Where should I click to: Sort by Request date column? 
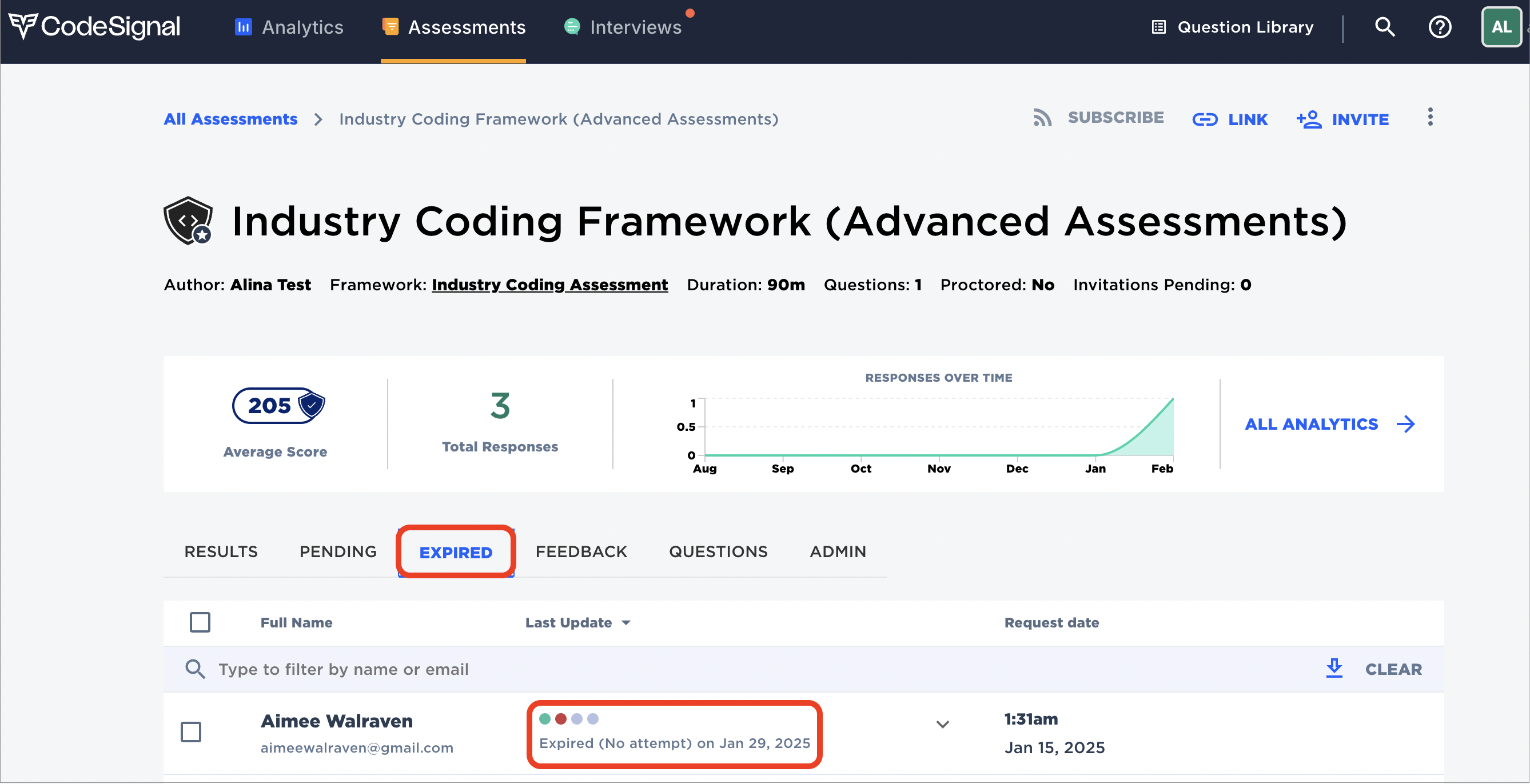tap(1051, 623)
